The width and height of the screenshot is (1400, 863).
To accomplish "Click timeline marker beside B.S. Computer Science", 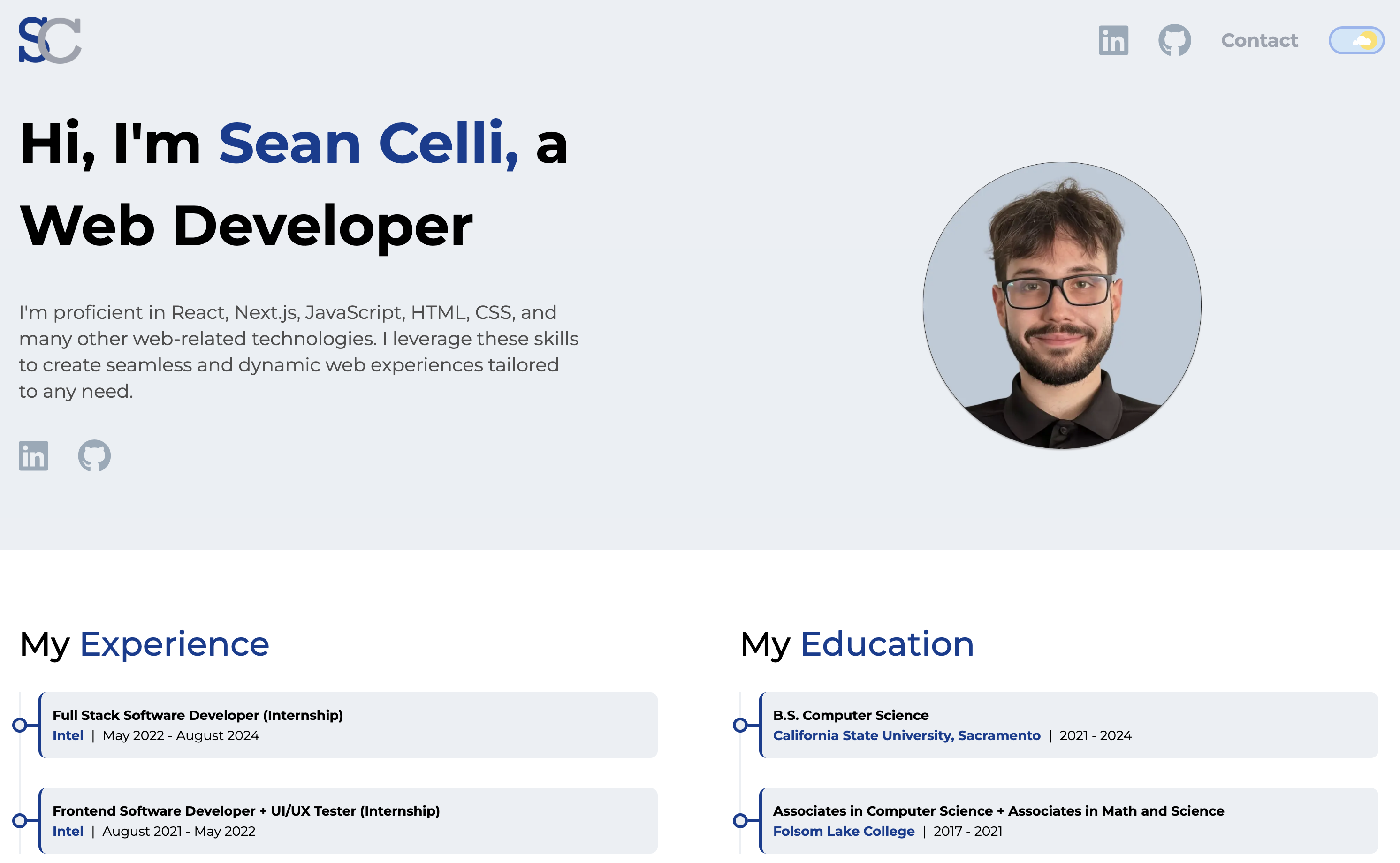I will pos(740,725).
